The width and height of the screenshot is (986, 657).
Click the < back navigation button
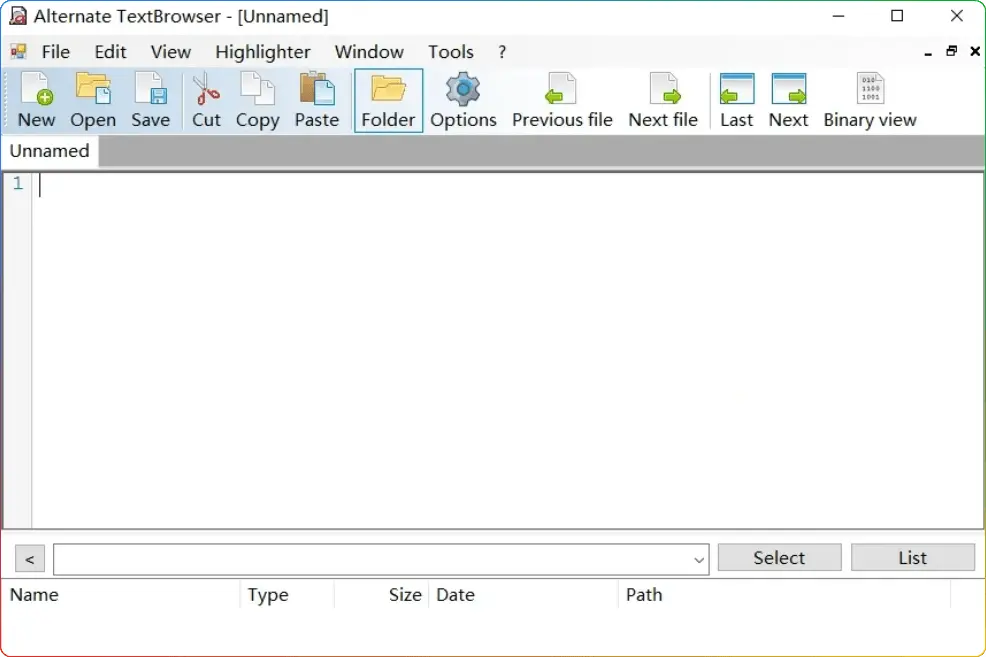point(30,559)
